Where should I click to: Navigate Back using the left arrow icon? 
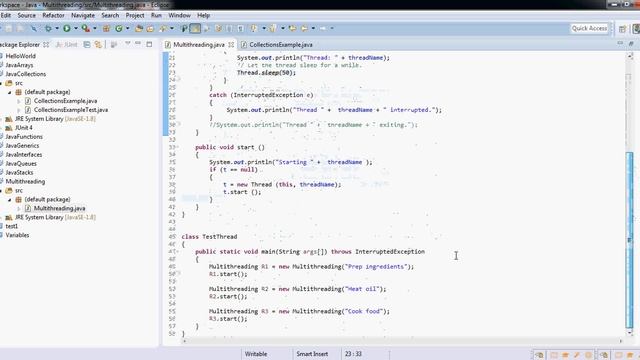coord(304,28)
